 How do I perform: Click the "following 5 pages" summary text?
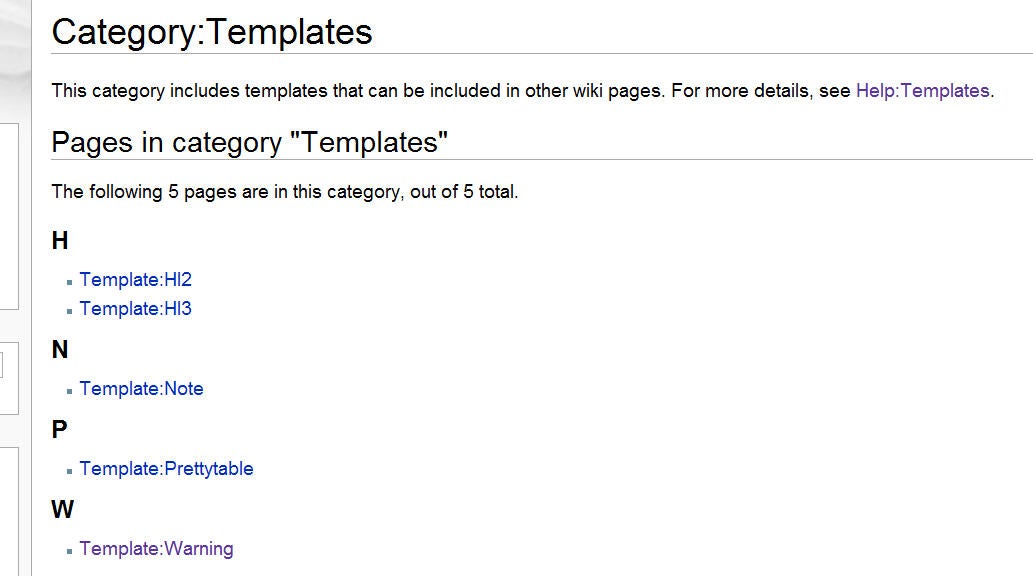[285, 192]
